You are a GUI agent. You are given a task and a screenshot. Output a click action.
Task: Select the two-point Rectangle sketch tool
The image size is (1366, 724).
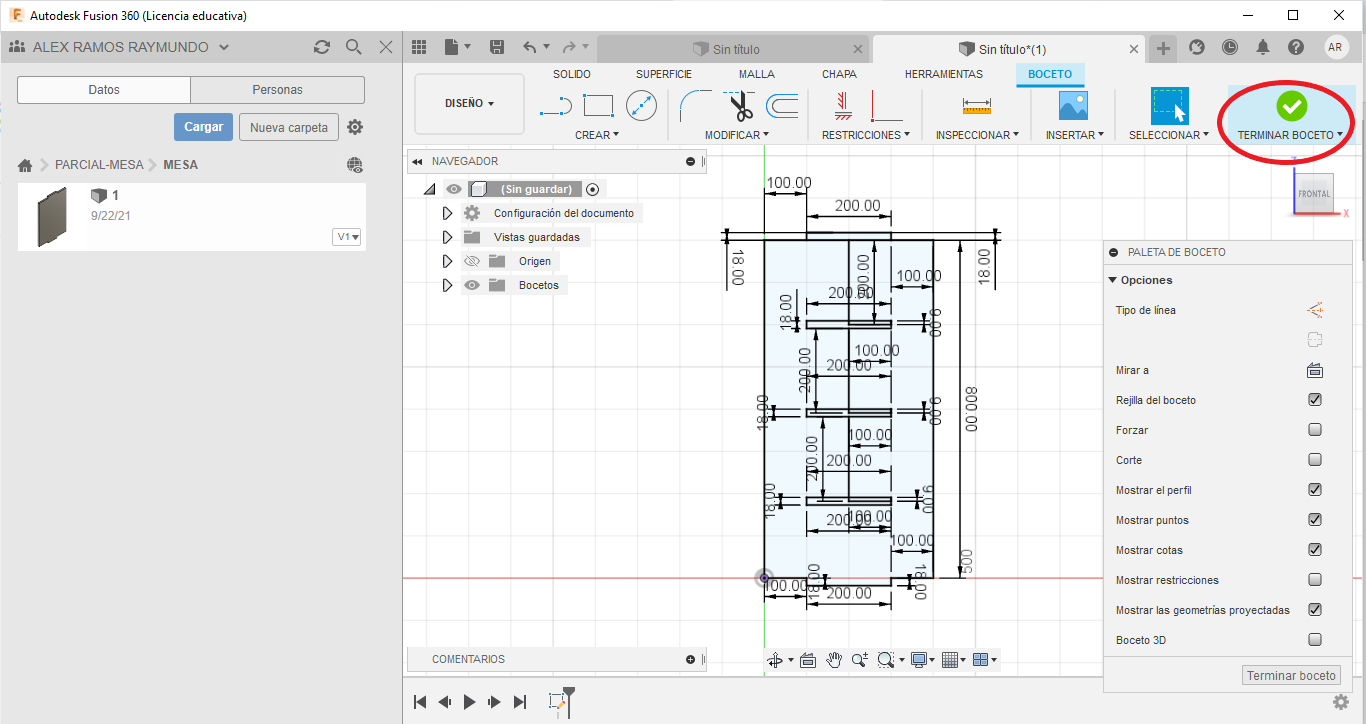(598, 106)
